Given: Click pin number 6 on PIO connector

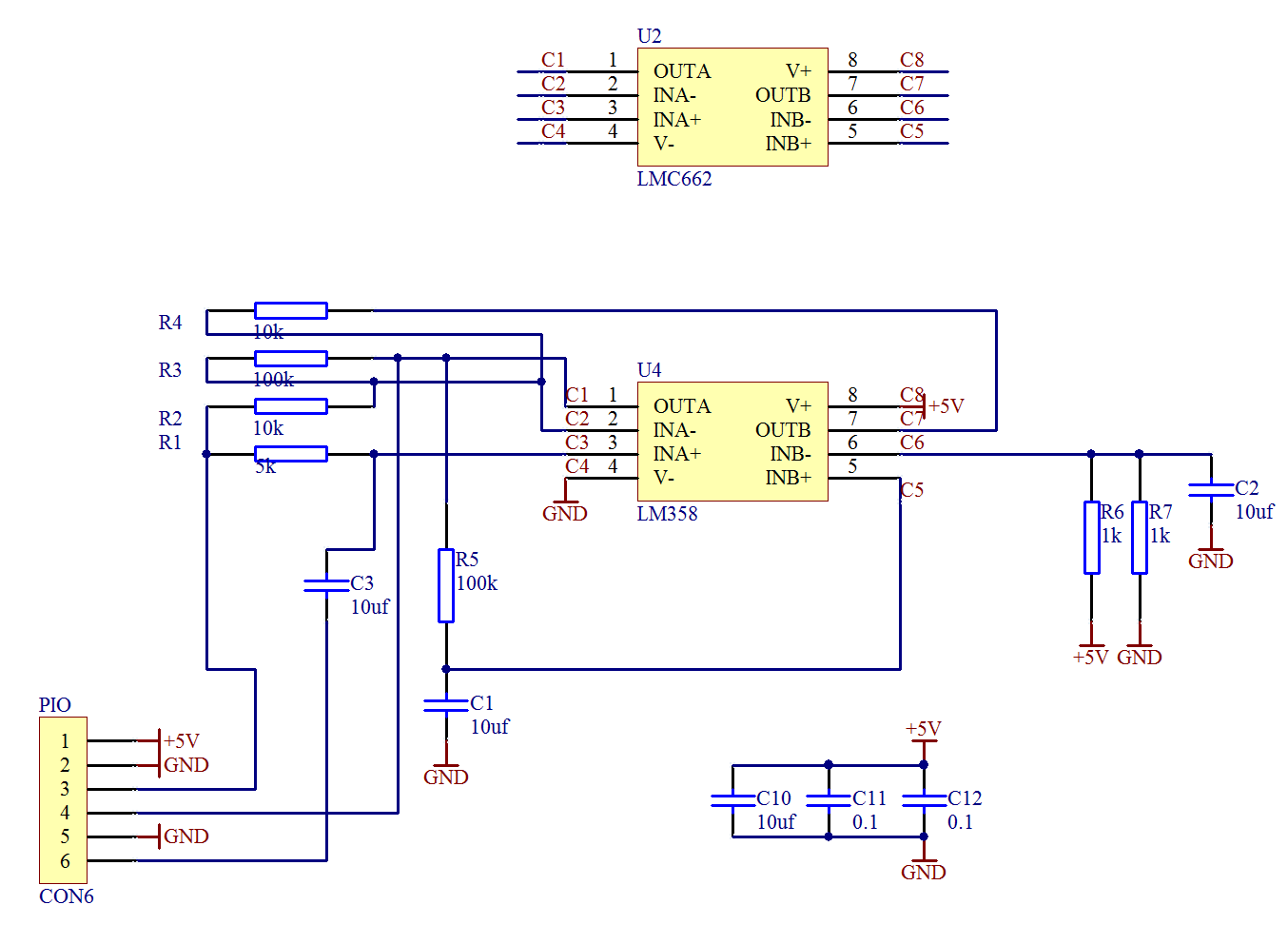Looking at the screenshot, I should tap(65, 861).
